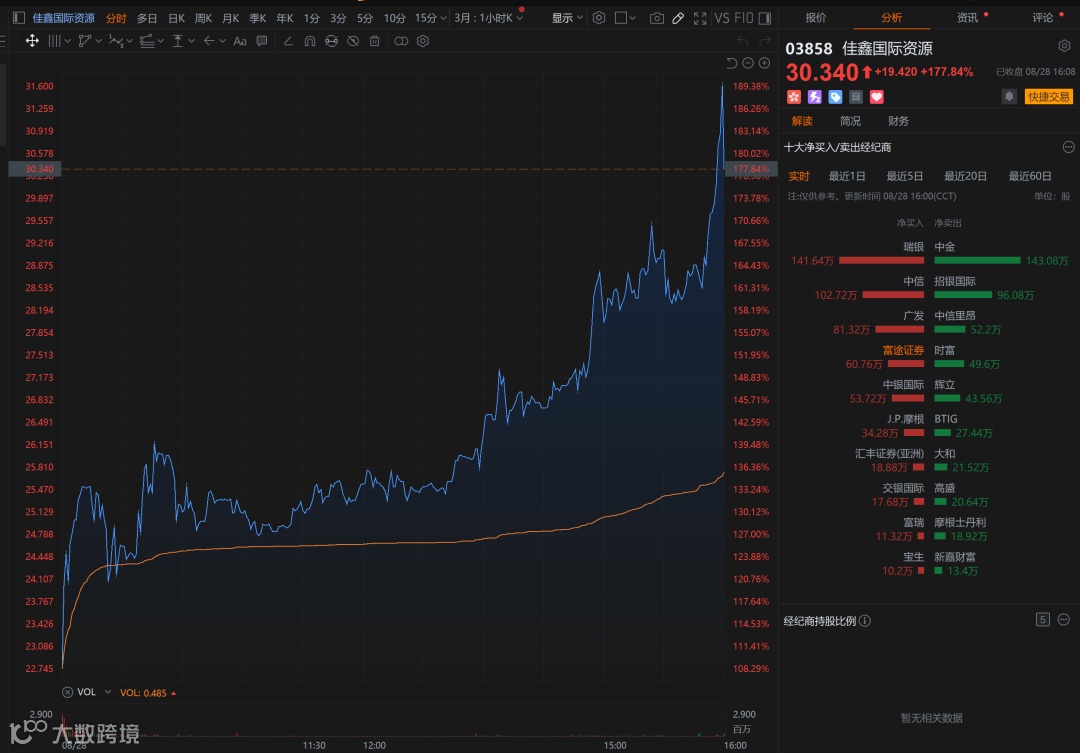Switch to 年K yearly chart
This screenshot has height=753, width=1080.
coord(284,18)
